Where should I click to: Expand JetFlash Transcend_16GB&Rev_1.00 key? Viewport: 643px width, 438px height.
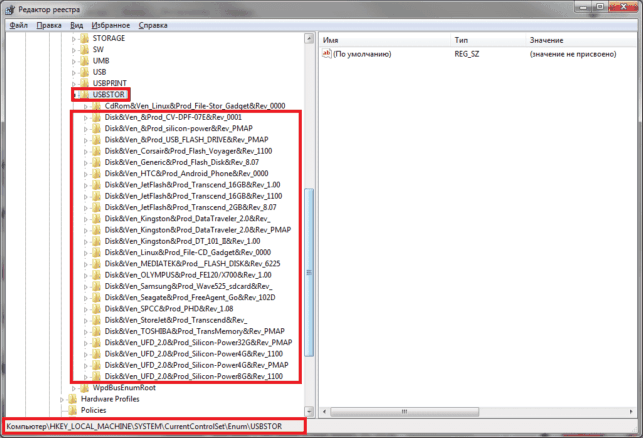[86, 185]
